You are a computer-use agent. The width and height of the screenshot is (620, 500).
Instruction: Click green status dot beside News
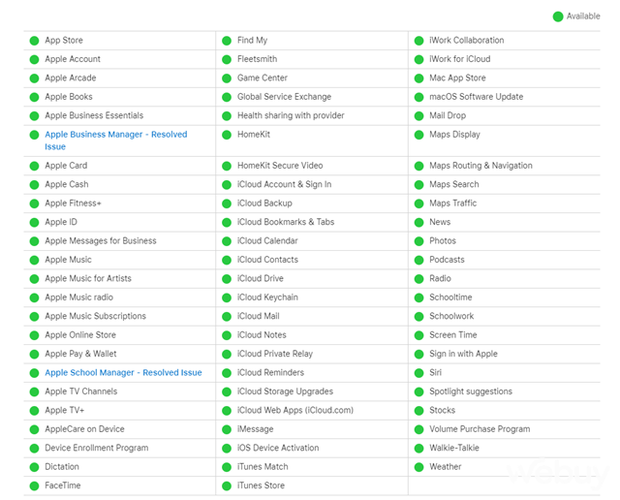pos(419,223)
